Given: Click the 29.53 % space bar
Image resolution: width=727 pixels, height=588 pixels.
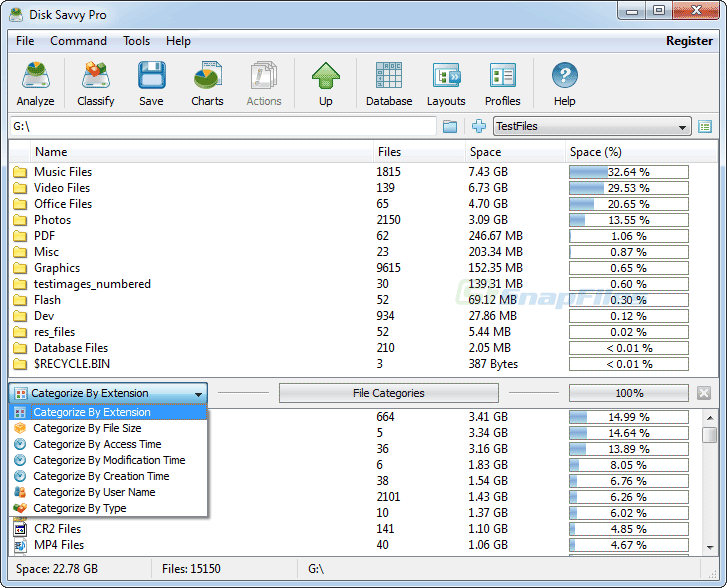Looking at the screenshot, I should pos(629,188).
